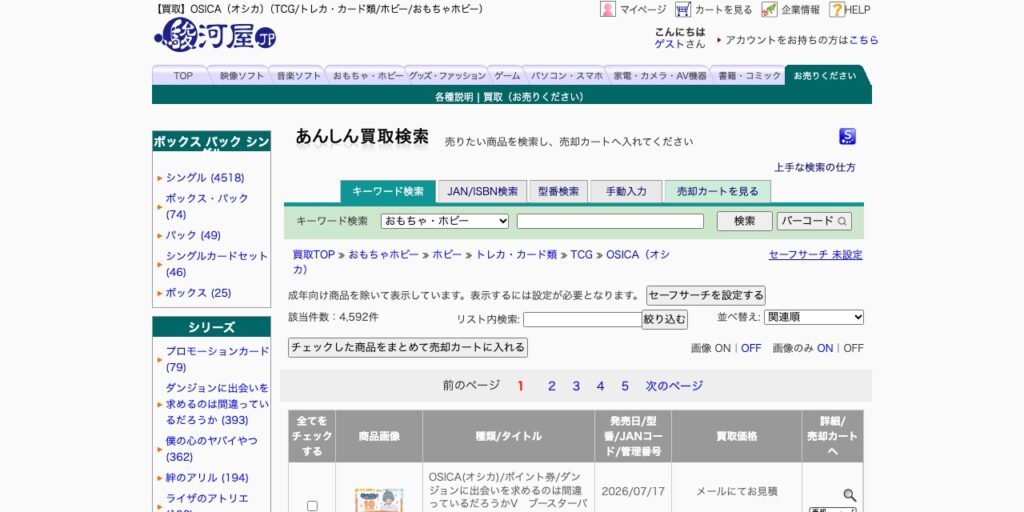Screen dimensions: 1024x512
Task: Open series 僕の心のヤバイやつ (362)
Action: point(212,449)
